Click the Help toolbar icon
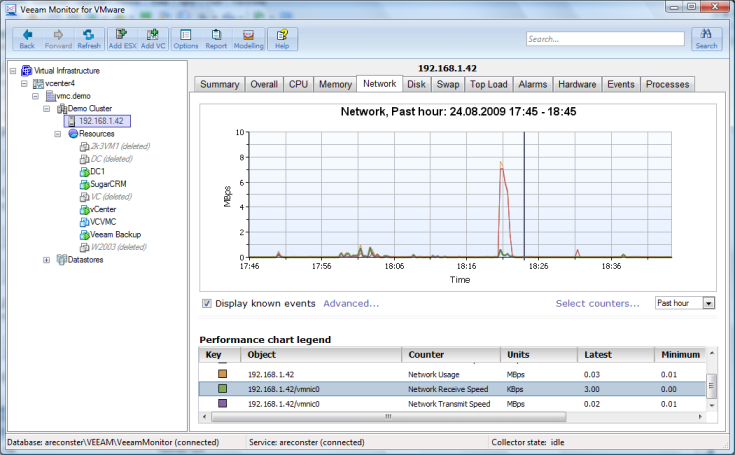This screenshot has width=735, height=455. 282,38
